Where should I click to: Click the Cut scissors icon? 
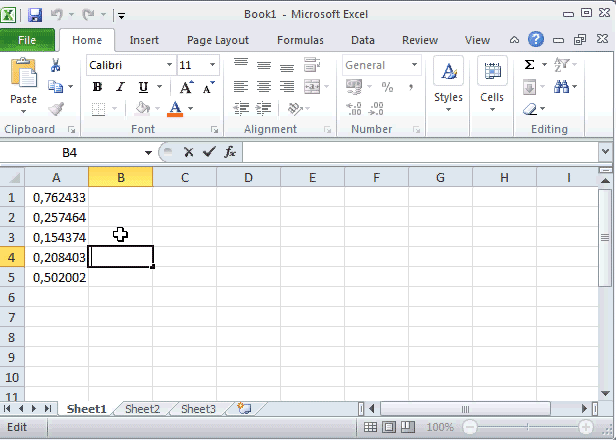tap(56, 65)
